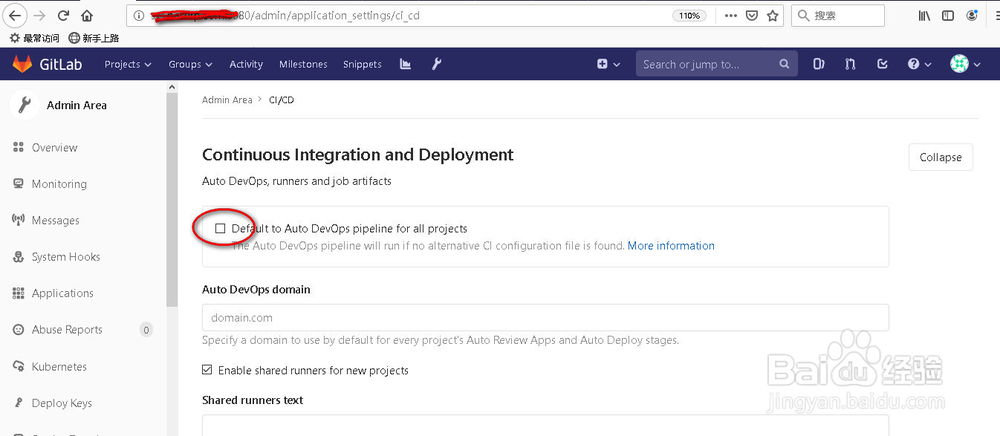
Task: Click the Overview sidebar icon
Action: [18, 147]
